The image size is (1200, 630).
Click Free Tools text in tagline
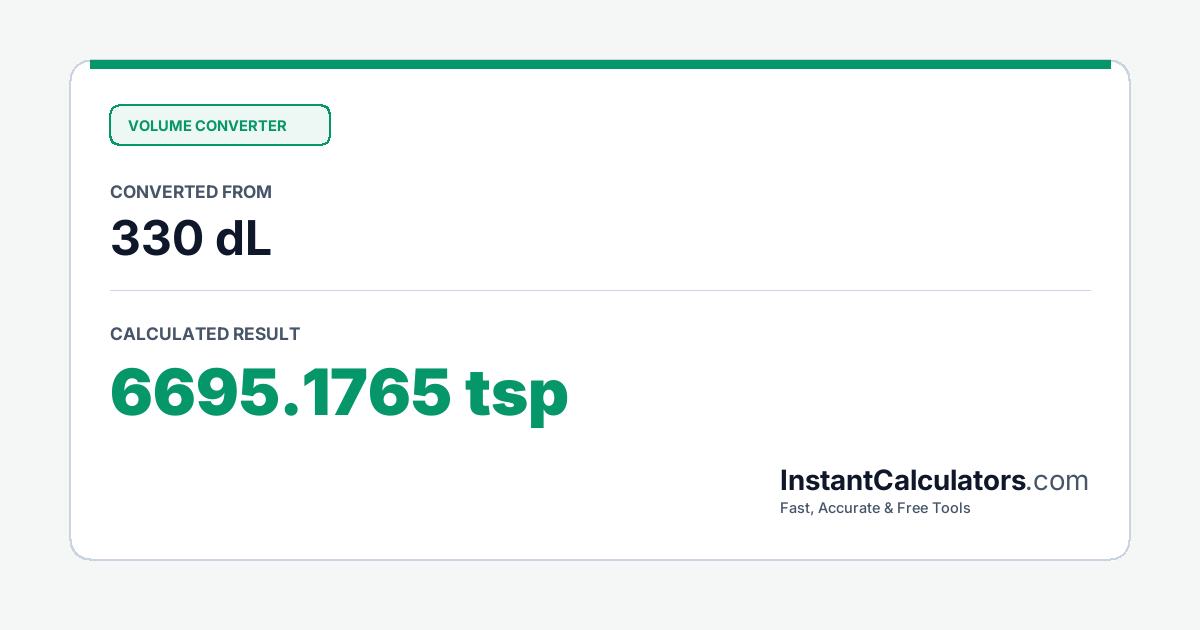coord(934,508)
